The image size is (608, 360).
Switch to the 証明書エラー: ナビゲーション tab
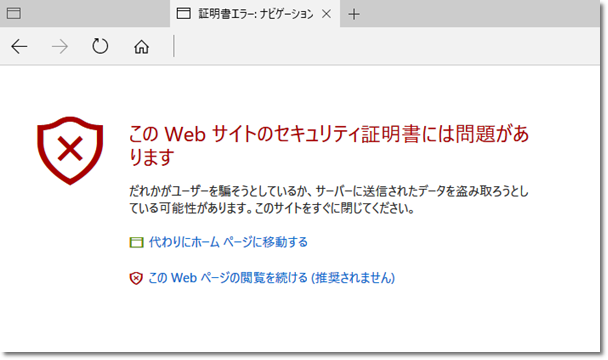tap(255, 14)
